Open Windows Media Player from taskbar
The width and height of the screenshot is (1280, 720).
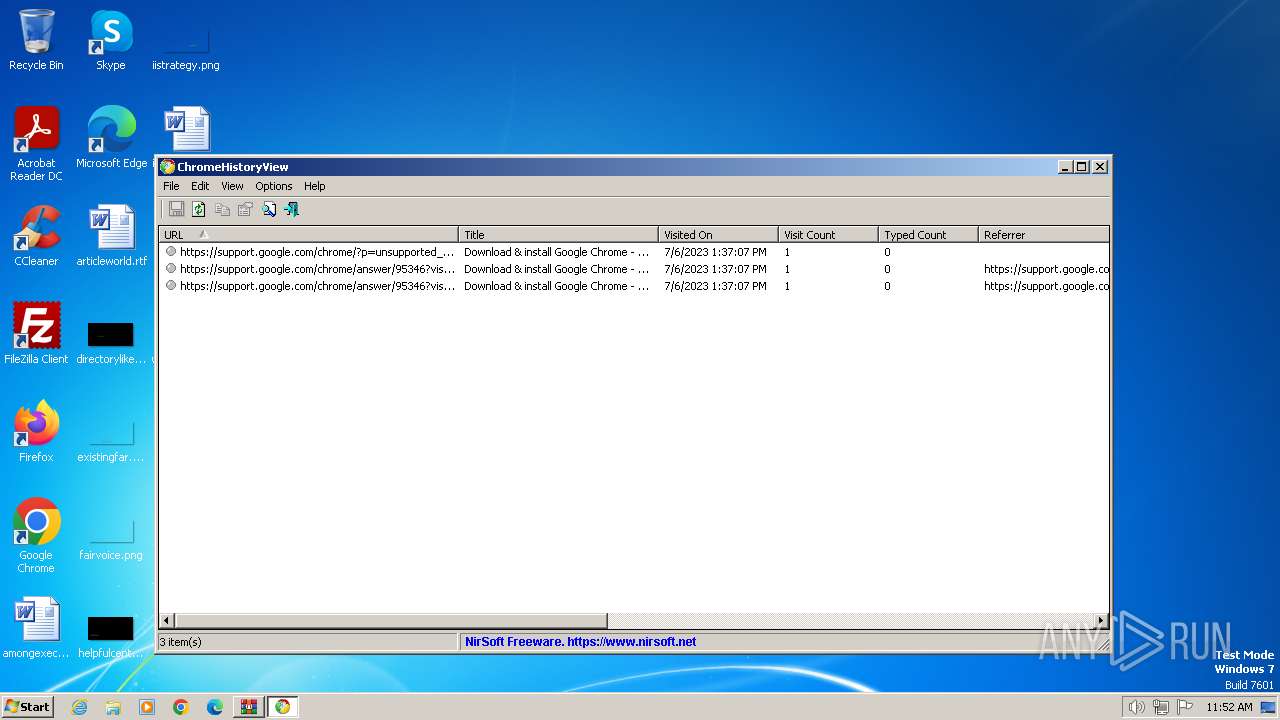point(147,707)
